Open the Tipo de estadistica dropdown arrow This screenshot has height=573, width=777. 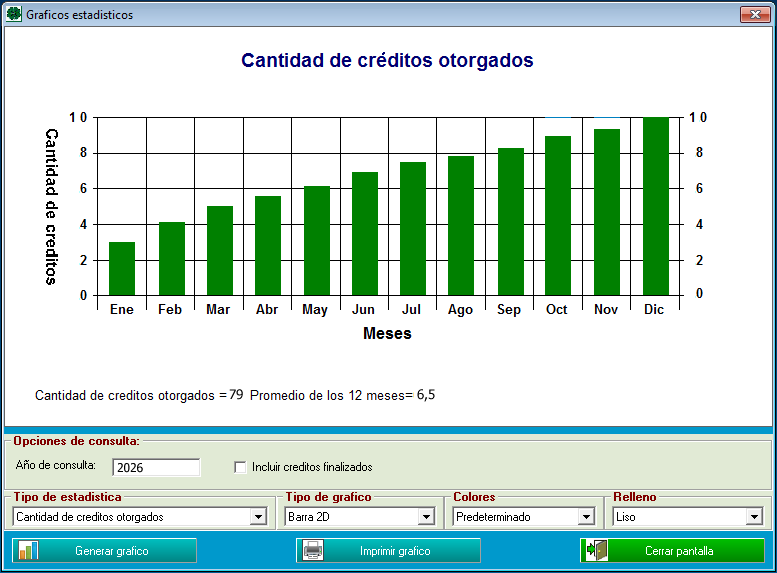(259, 517)
